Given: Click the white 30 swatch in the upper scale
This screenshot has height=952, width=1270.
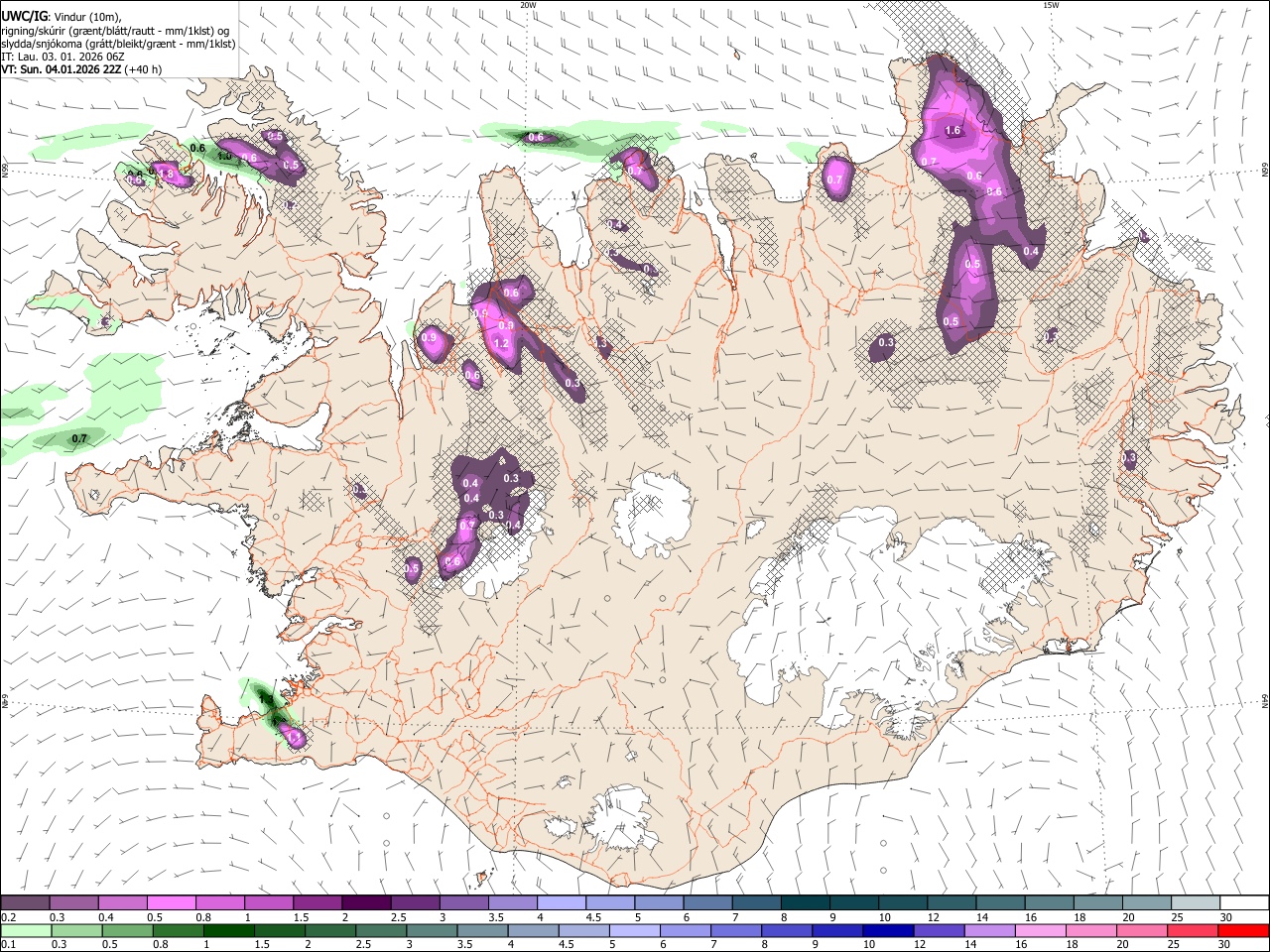Looking at the screenshot, I should [1243, 903].
